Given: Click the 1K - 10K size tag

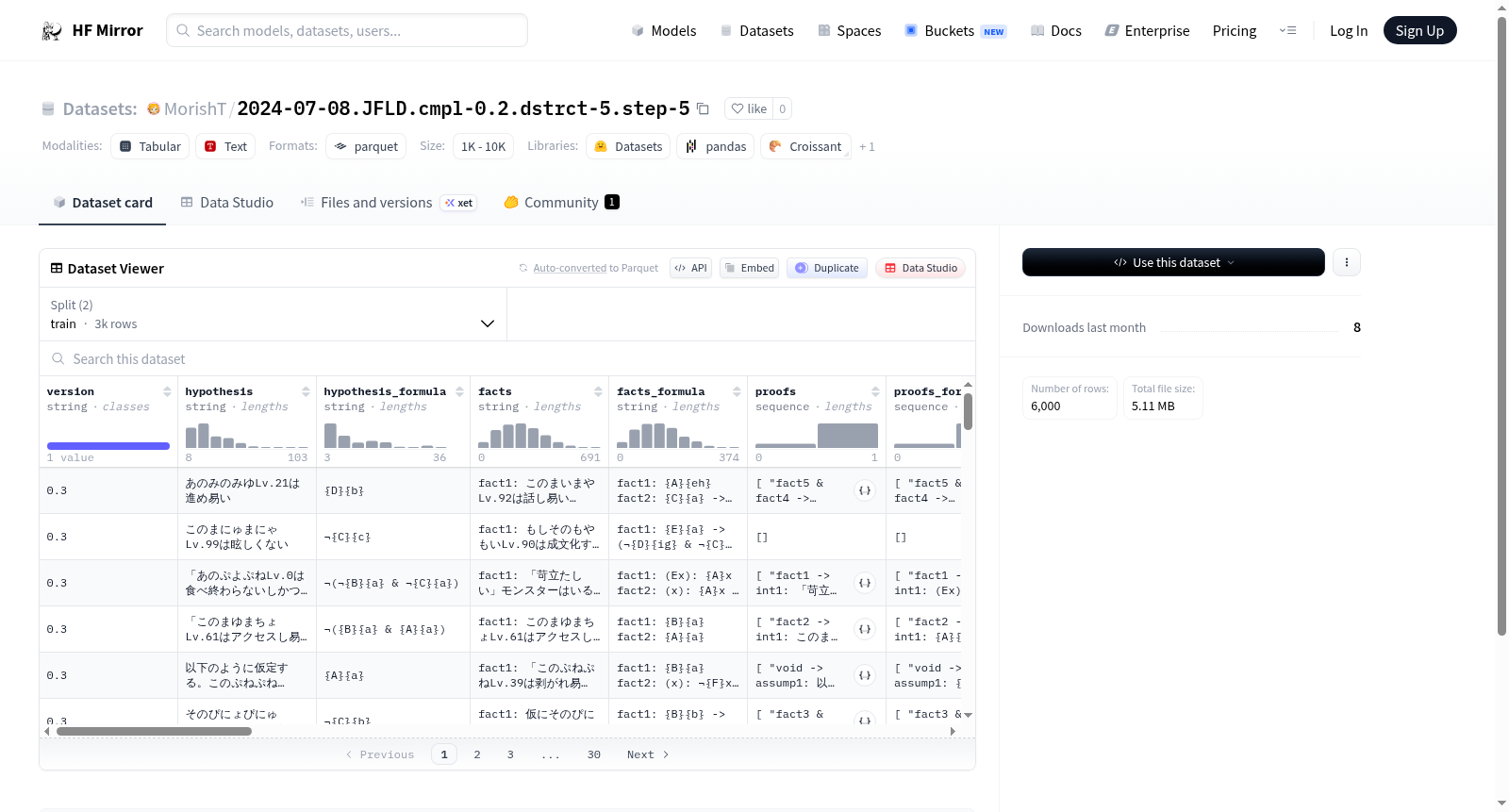Looking at the screenshot, I should coord(483,146).
